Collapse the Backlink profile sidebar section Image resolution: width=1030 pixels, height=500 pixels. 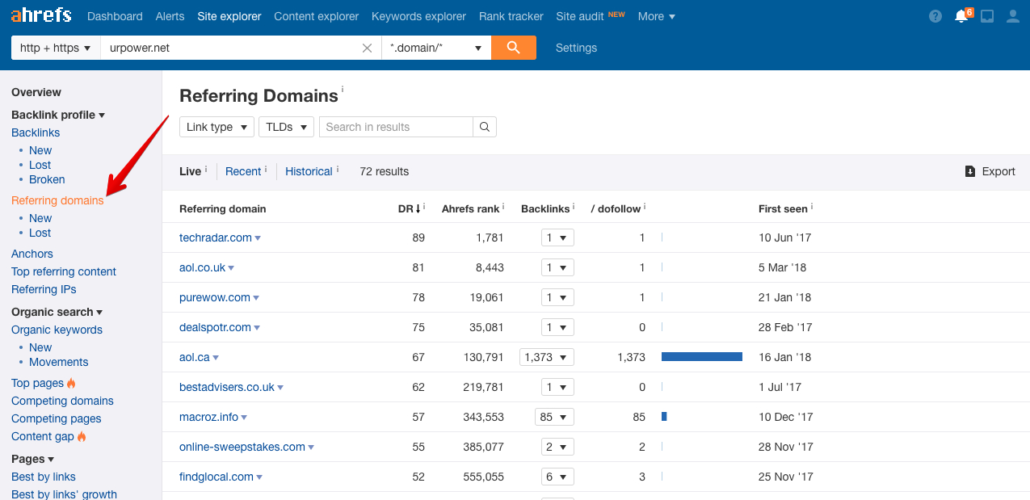58,115
